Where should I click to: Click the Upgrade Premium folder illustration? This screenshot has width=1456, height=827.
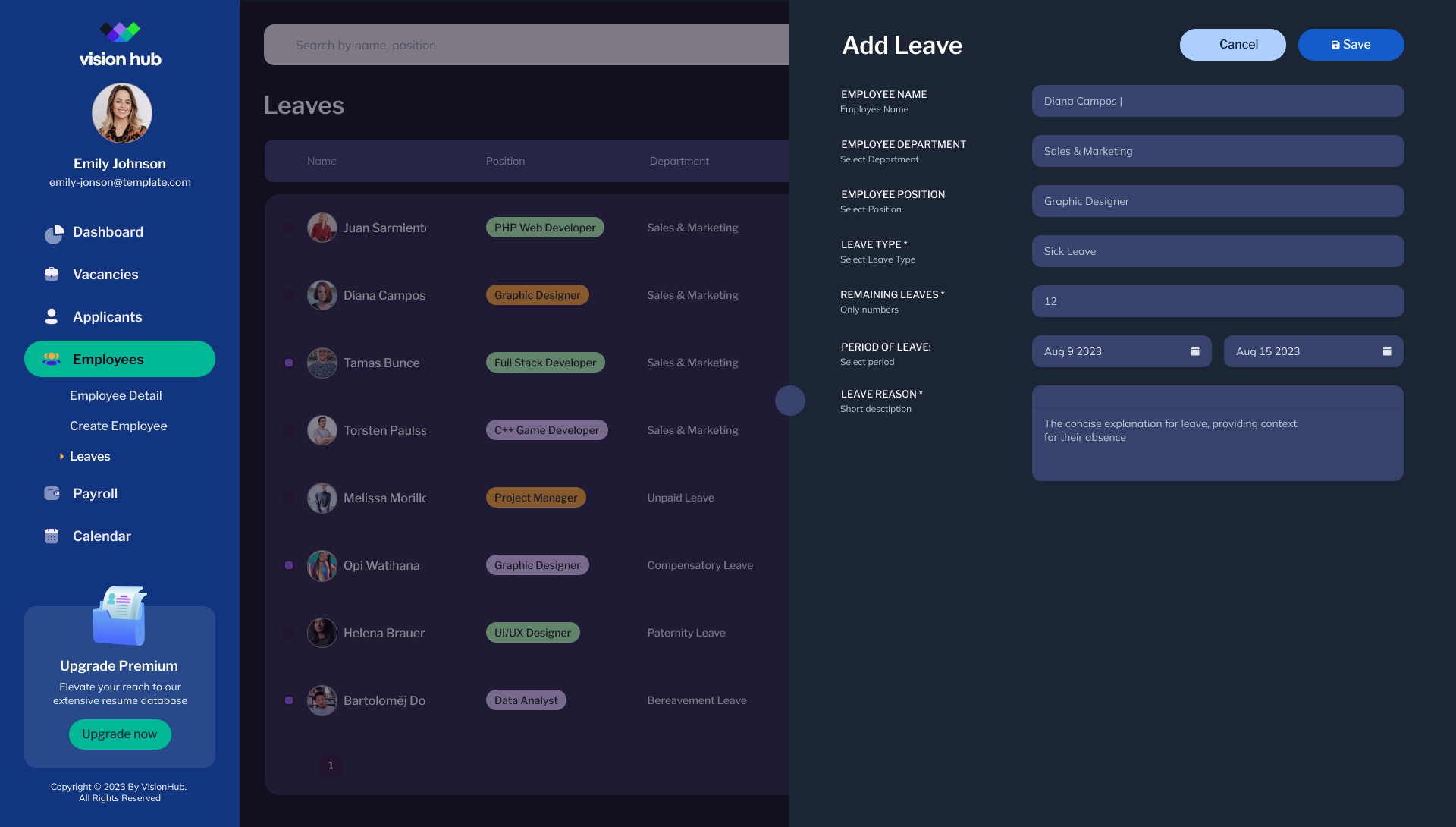(x=120, y=615)
